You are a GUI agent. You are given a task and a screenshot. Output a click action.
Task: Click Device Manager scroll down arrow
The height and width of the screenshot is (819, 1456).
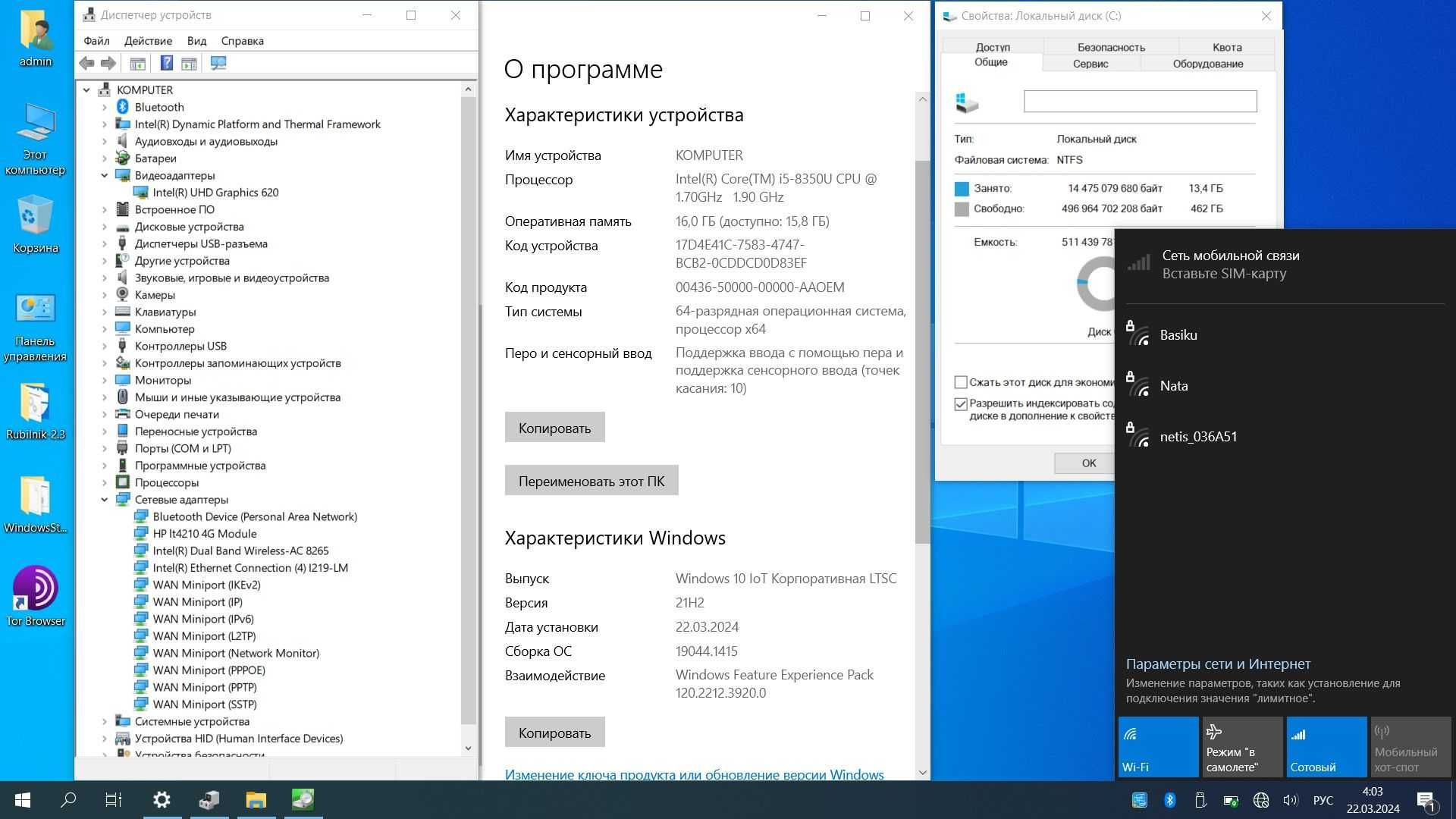click(x=468, y=748)
